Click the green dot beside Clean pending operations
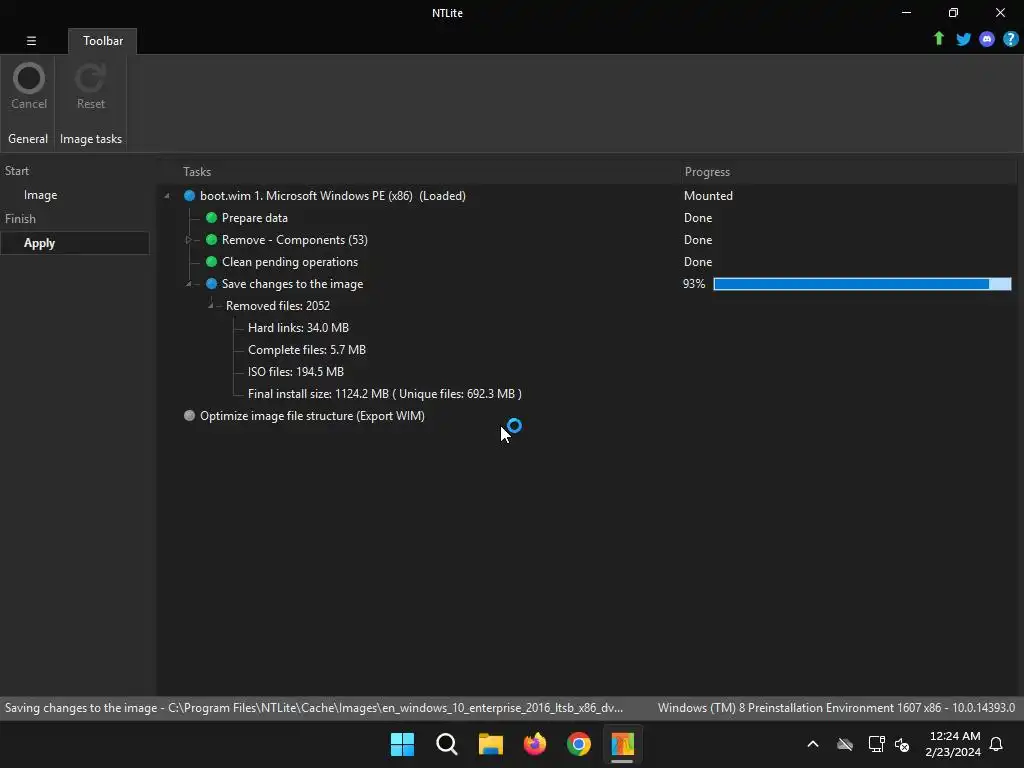Image resolution: width=1024 pixels, height=768 pixels. (x=211, y=262)
